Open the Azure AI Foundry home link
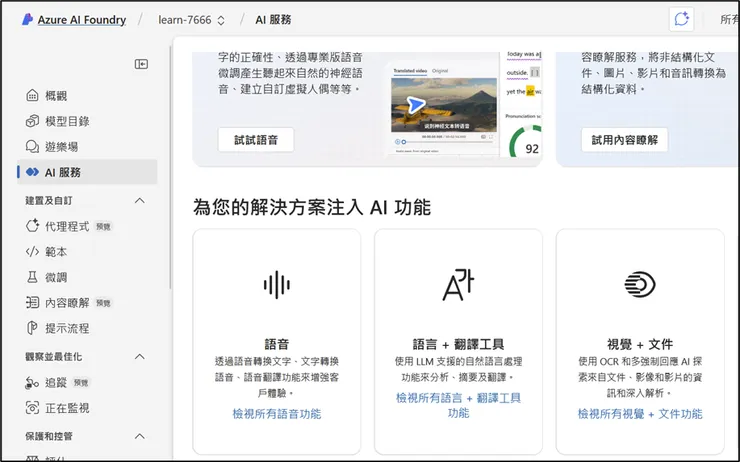The image size is (740, 462). [x=82, y=20]
